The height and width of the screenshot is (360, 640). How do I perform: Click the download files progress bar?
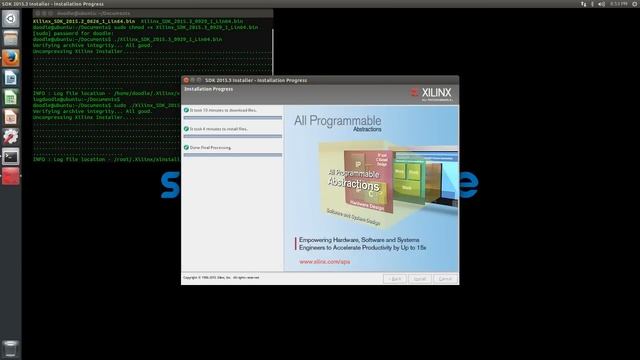click(x=233, y=118)
